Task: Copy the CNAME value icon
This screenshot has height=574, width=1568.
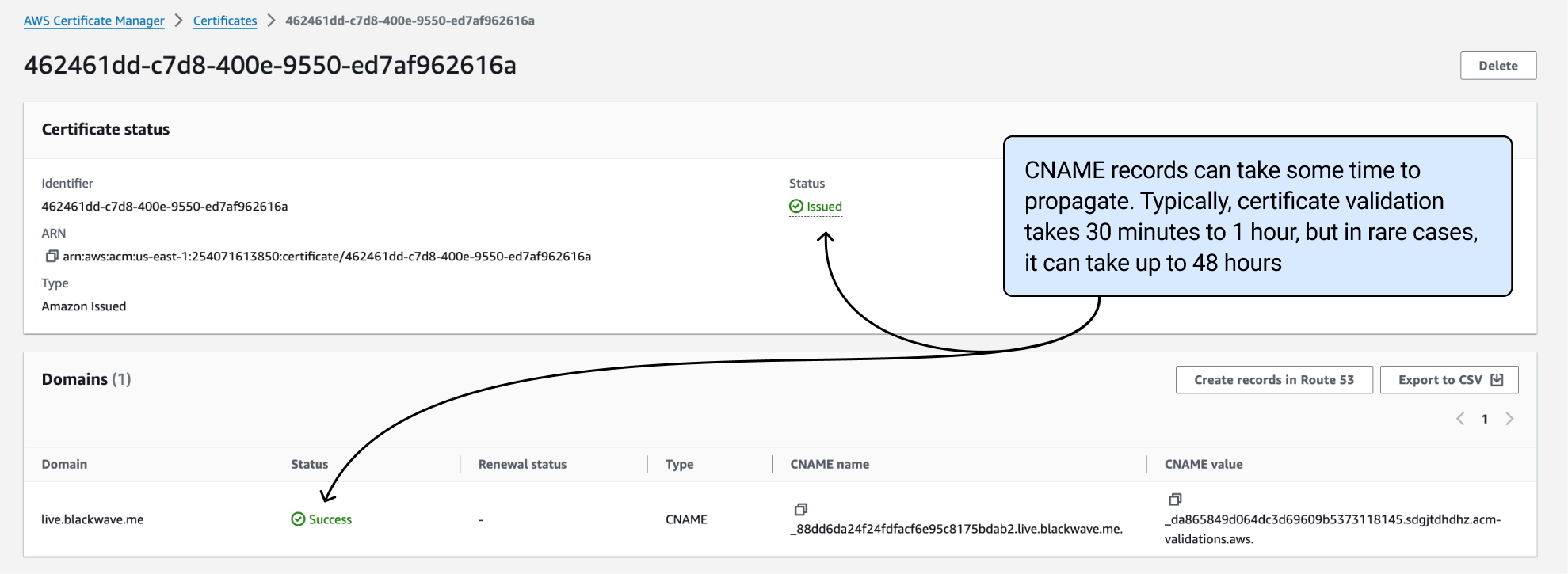Action: (1175, 499)
